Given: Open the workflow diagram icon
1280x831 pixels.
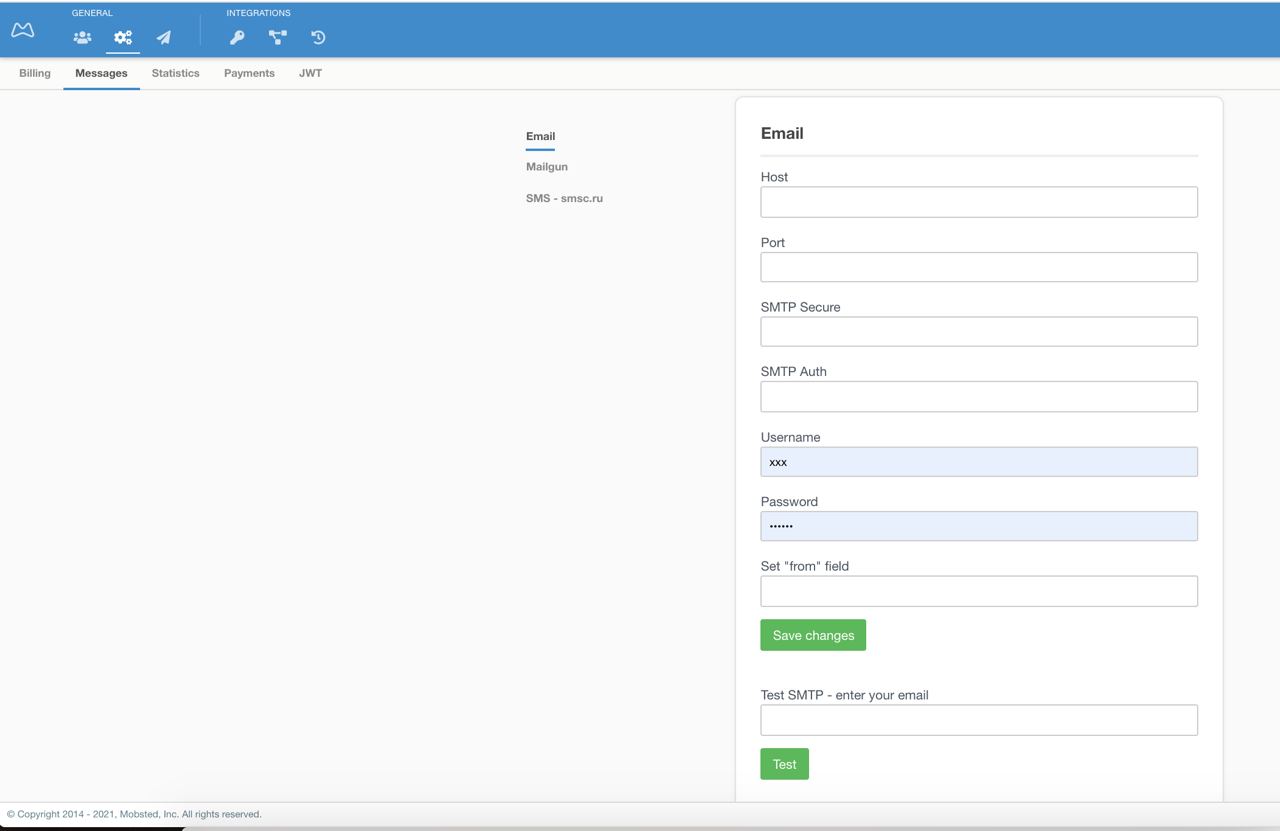Looking at the screenshot, I should [278, 38].
